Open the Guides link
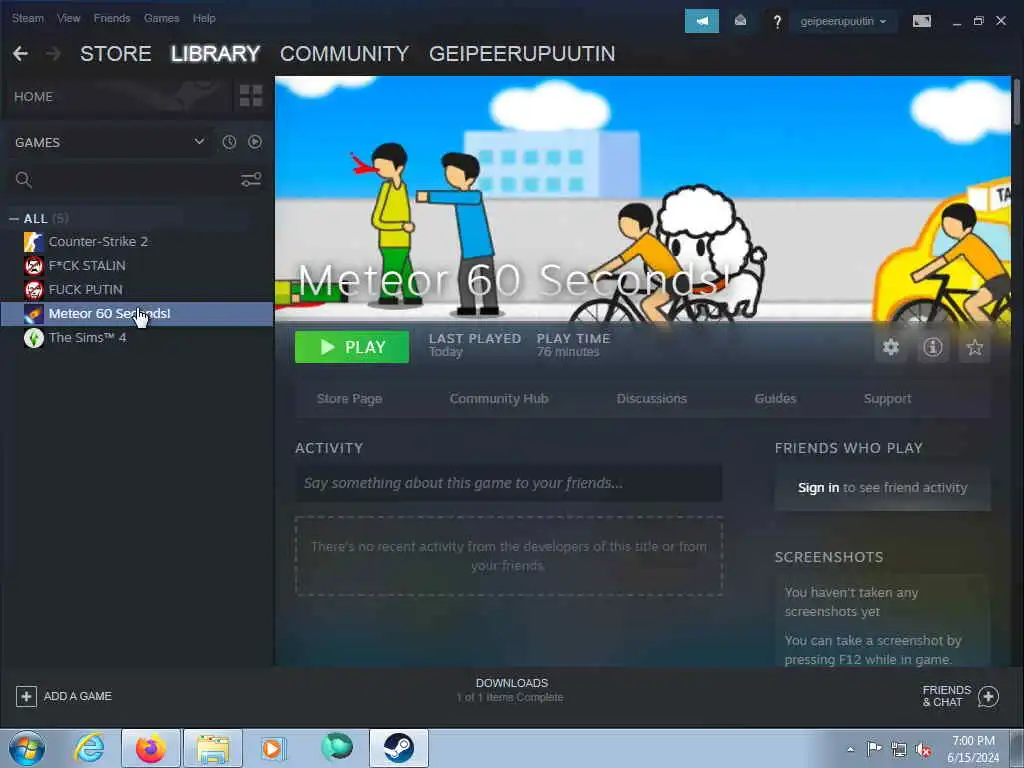The image size is (1024, 768). 775,398
